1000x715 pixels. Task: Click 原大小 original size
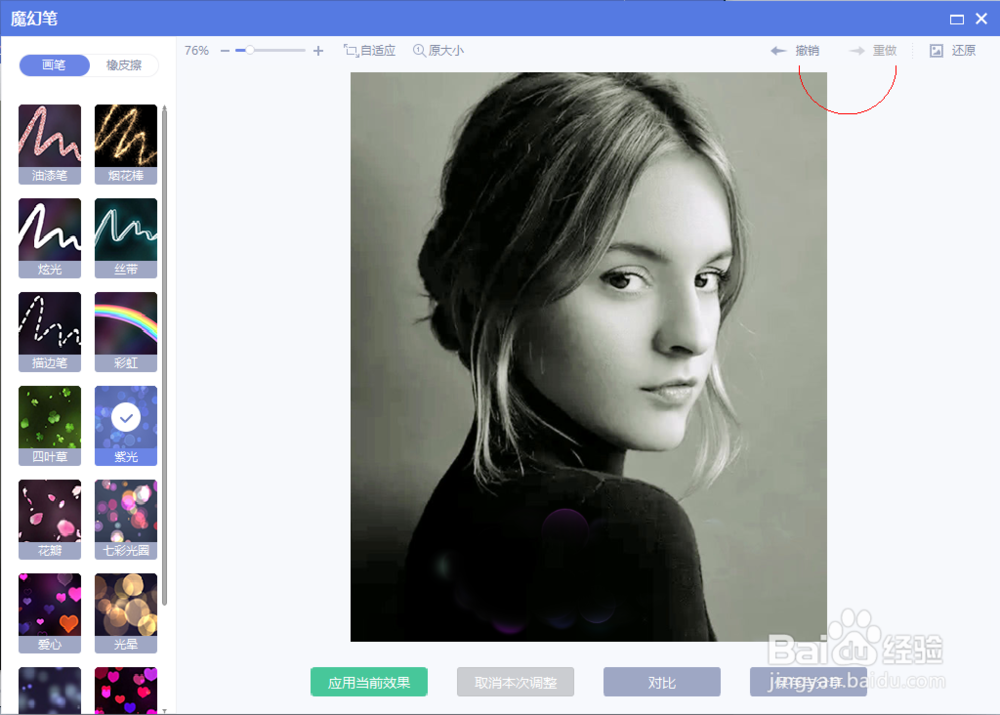439,50
